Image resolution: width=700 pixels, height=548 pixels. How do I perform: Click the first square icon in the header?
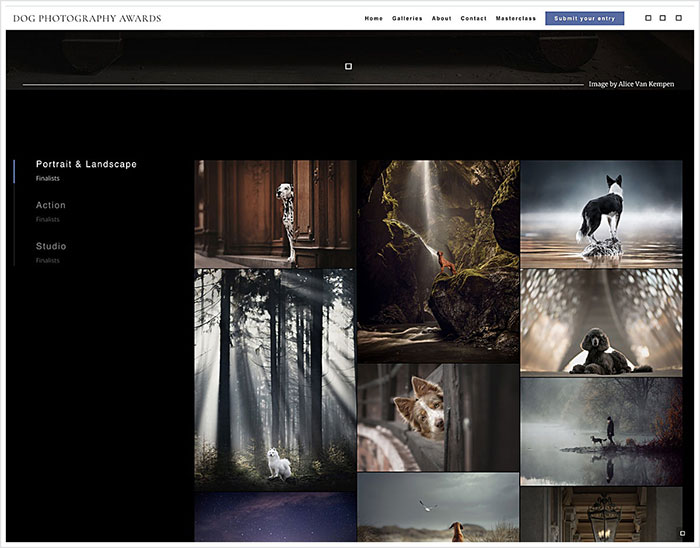tap(648, 18)
